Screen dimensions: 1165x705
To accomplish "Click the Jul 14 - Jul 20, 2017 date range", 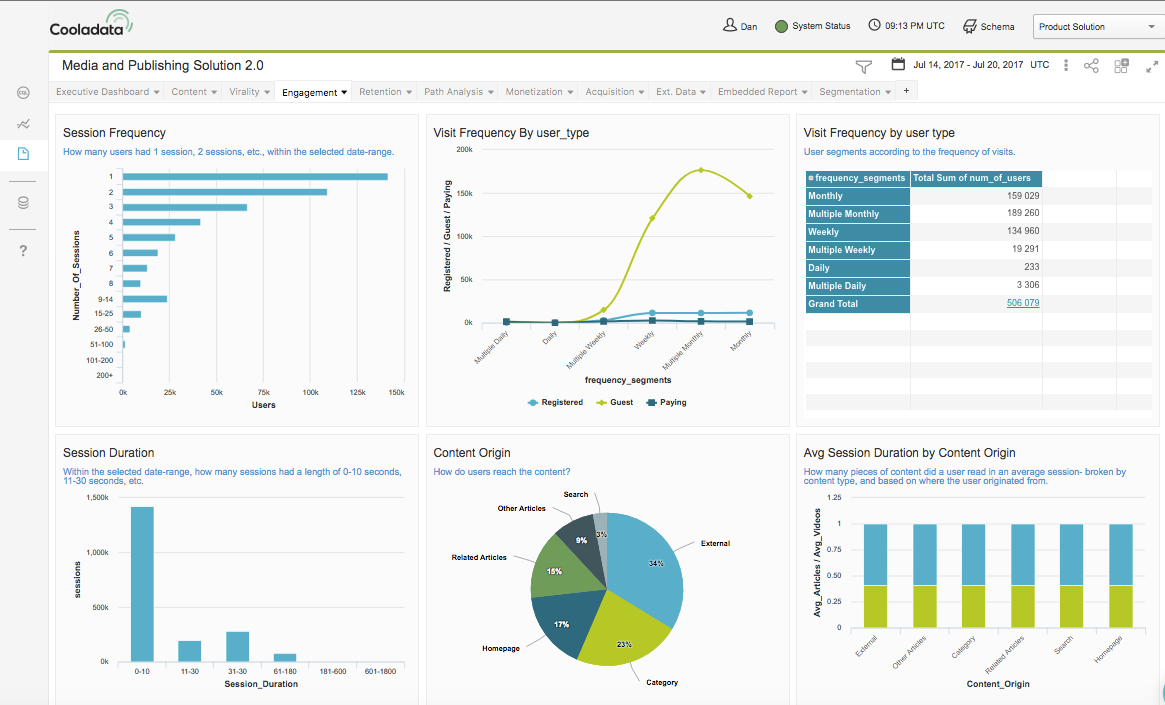I will 968,65.
